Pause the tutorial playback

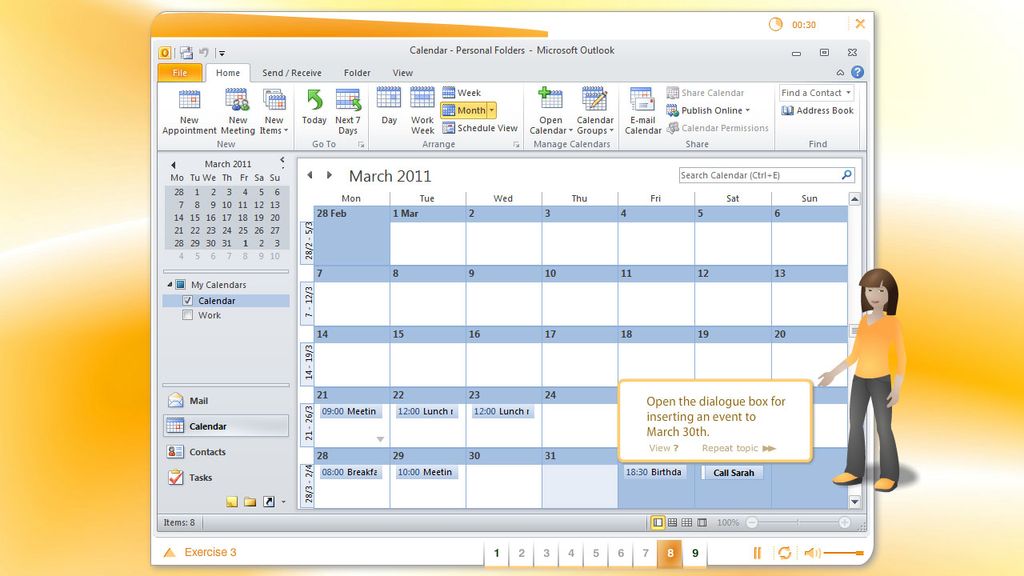pos(757,553)
